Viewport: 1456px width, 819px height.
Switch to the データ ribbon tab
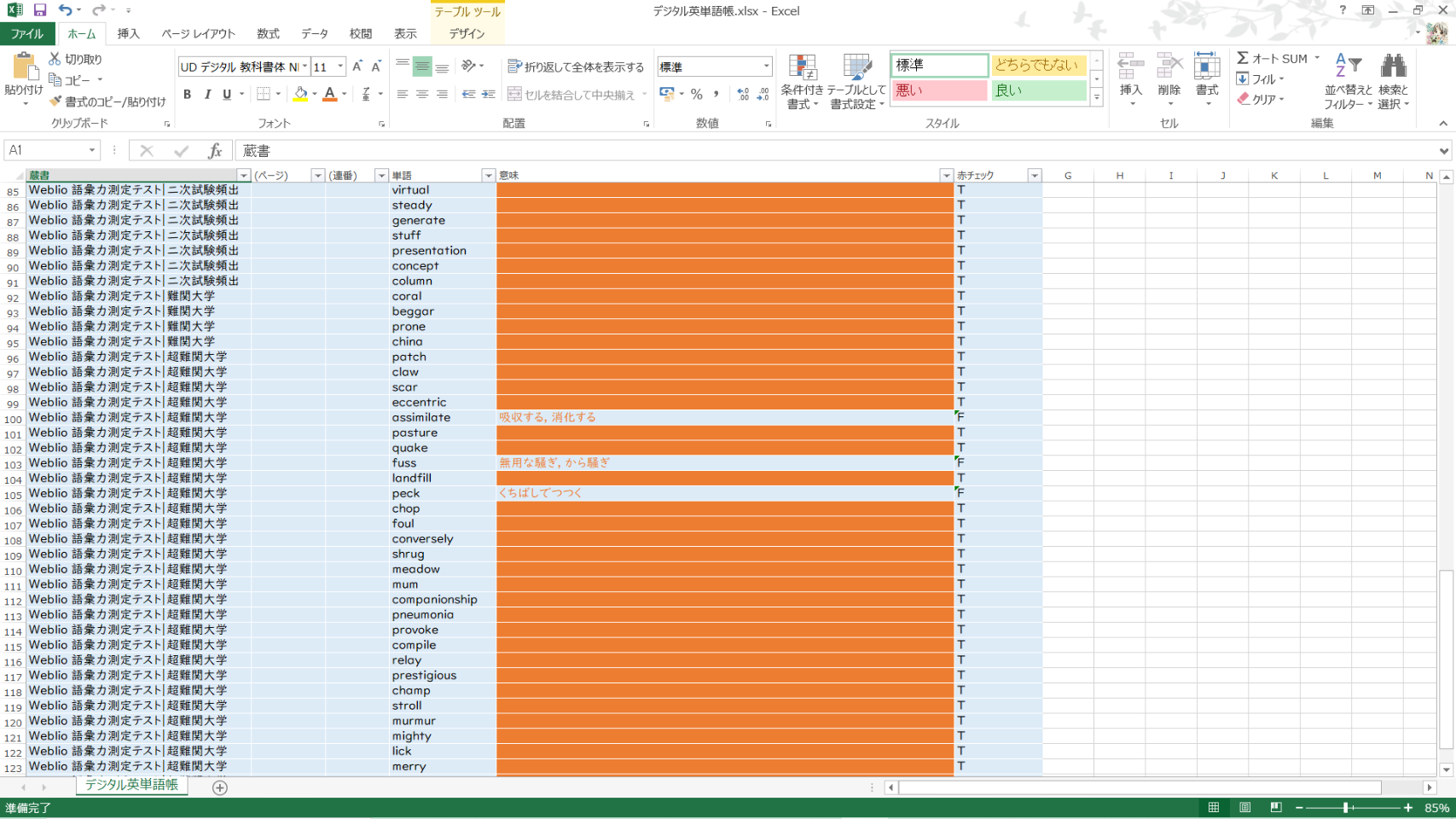pos(314,34)
